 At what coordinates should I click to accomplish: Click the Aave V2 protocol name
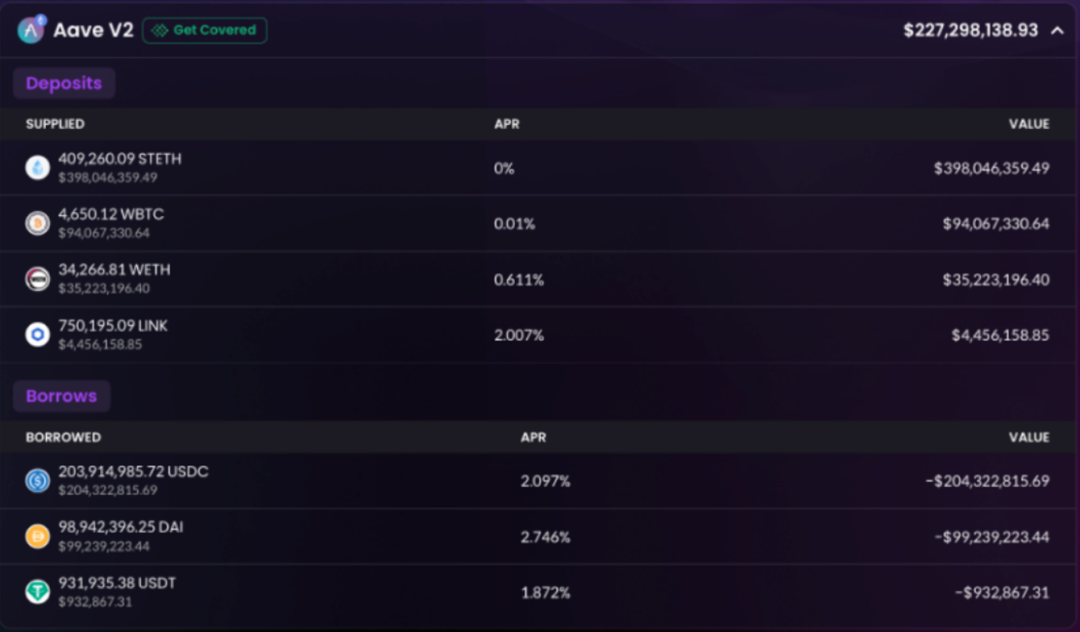tap(93, 30)
